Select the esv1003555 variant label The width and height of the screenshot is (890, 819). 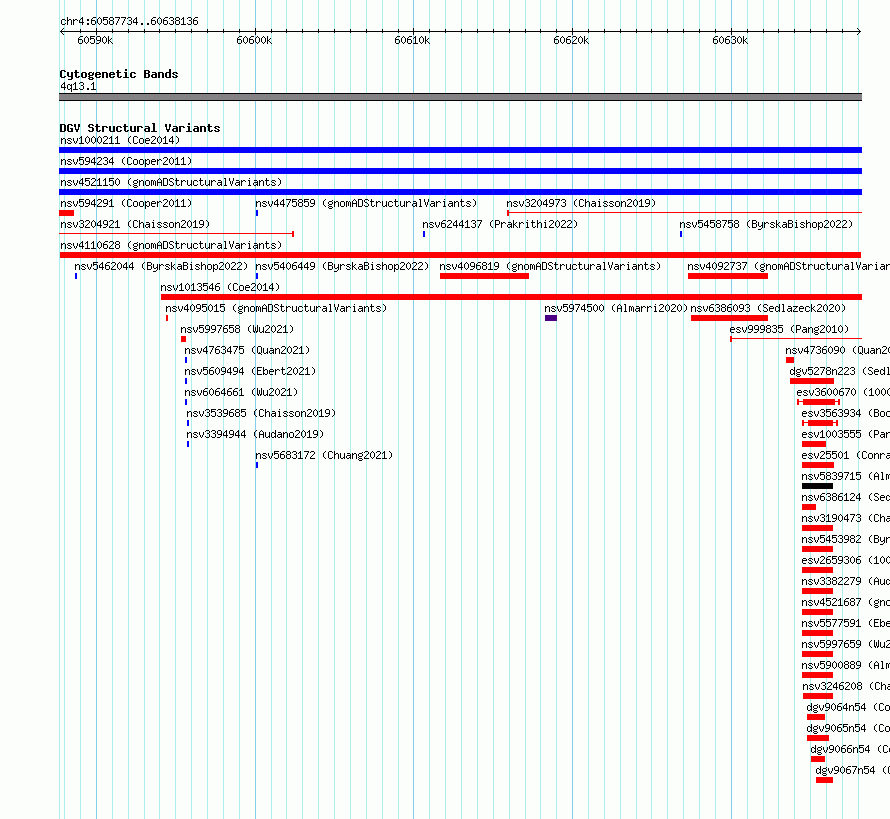pos(845,434)
